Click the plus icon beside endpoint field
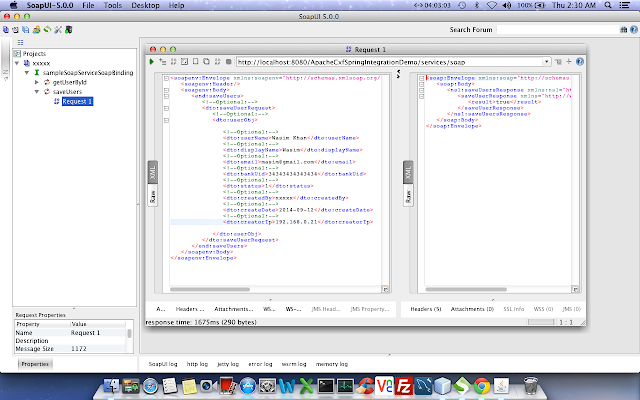 [x=569, y=62]
